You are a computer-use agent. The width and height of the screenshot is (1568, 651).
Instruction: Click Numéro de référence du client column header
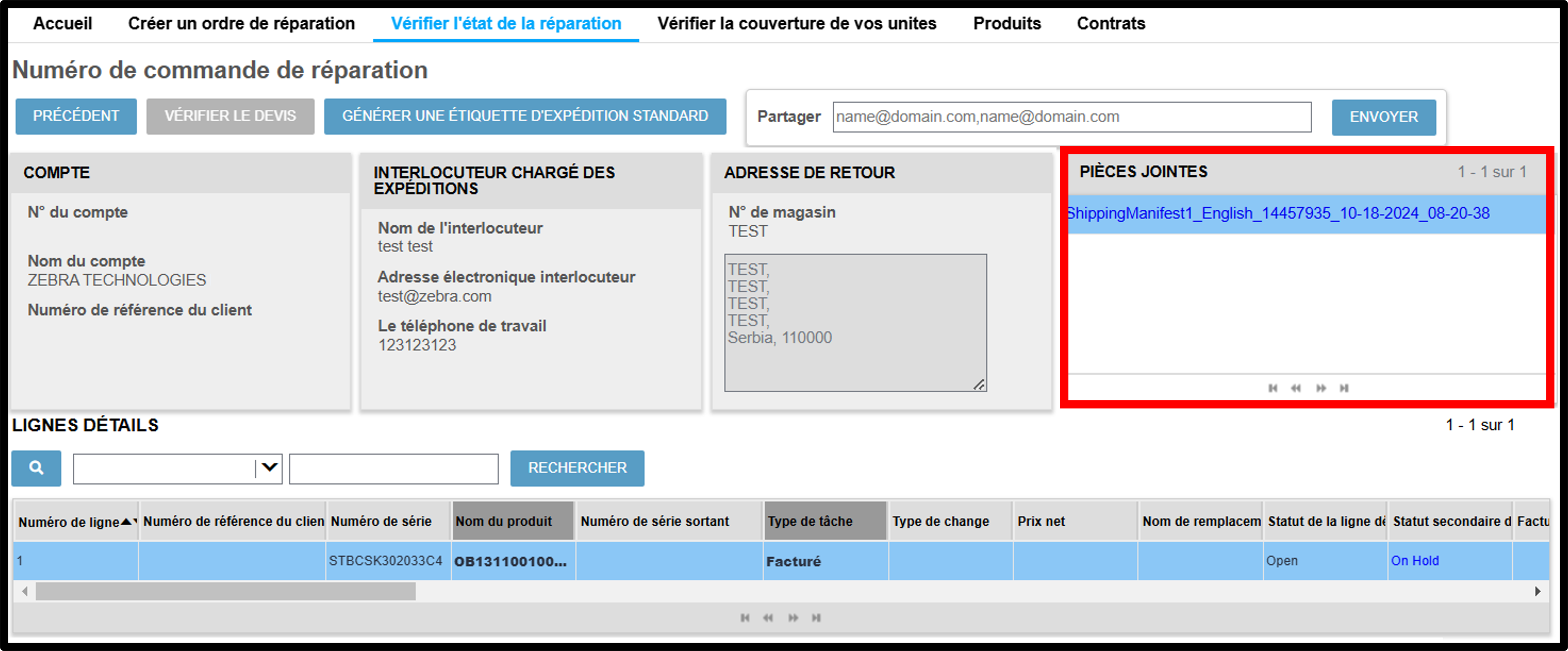pos(233,521)
